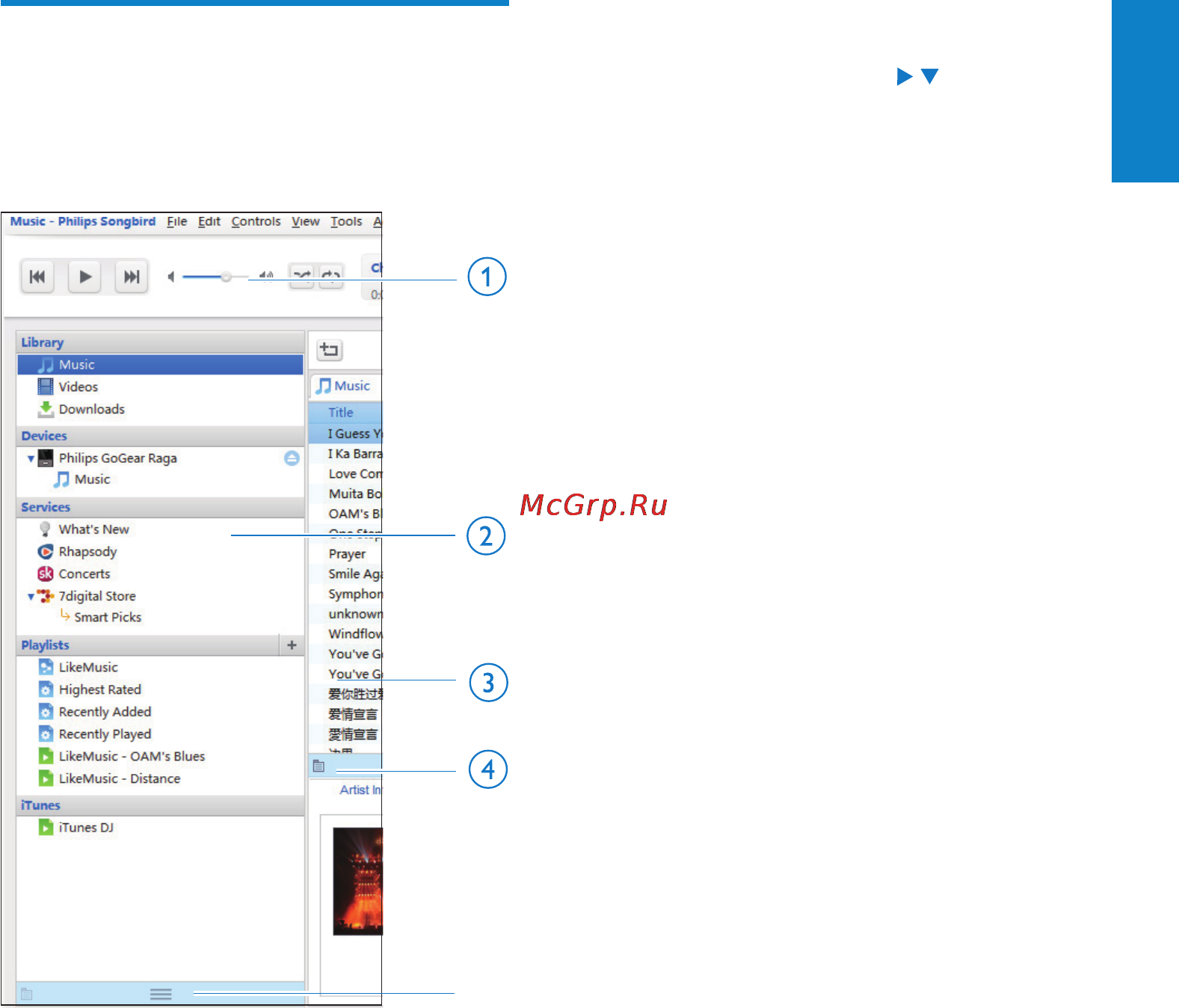The image size is (1179, 1008).
Task: Click the Downloads arrow icon
Action: pyautogui.click(x=46, y=409)
